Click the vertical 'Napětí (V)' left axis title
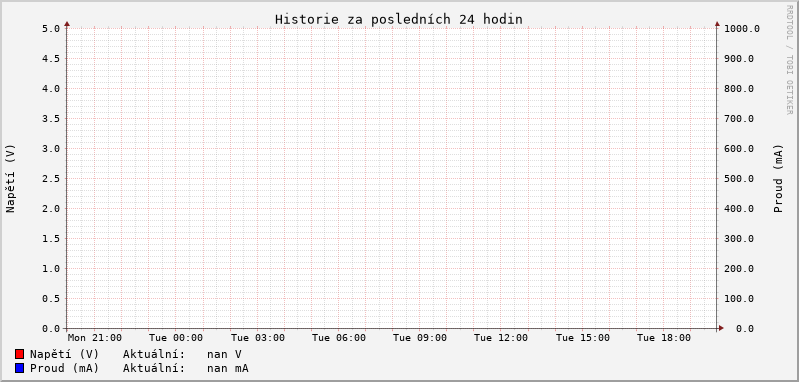799x382 pixels. 11,178
